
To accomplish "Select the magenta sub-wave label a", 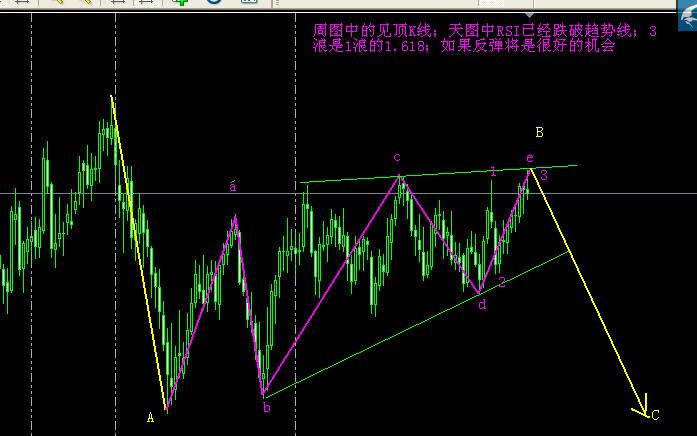I will point(232,186).
